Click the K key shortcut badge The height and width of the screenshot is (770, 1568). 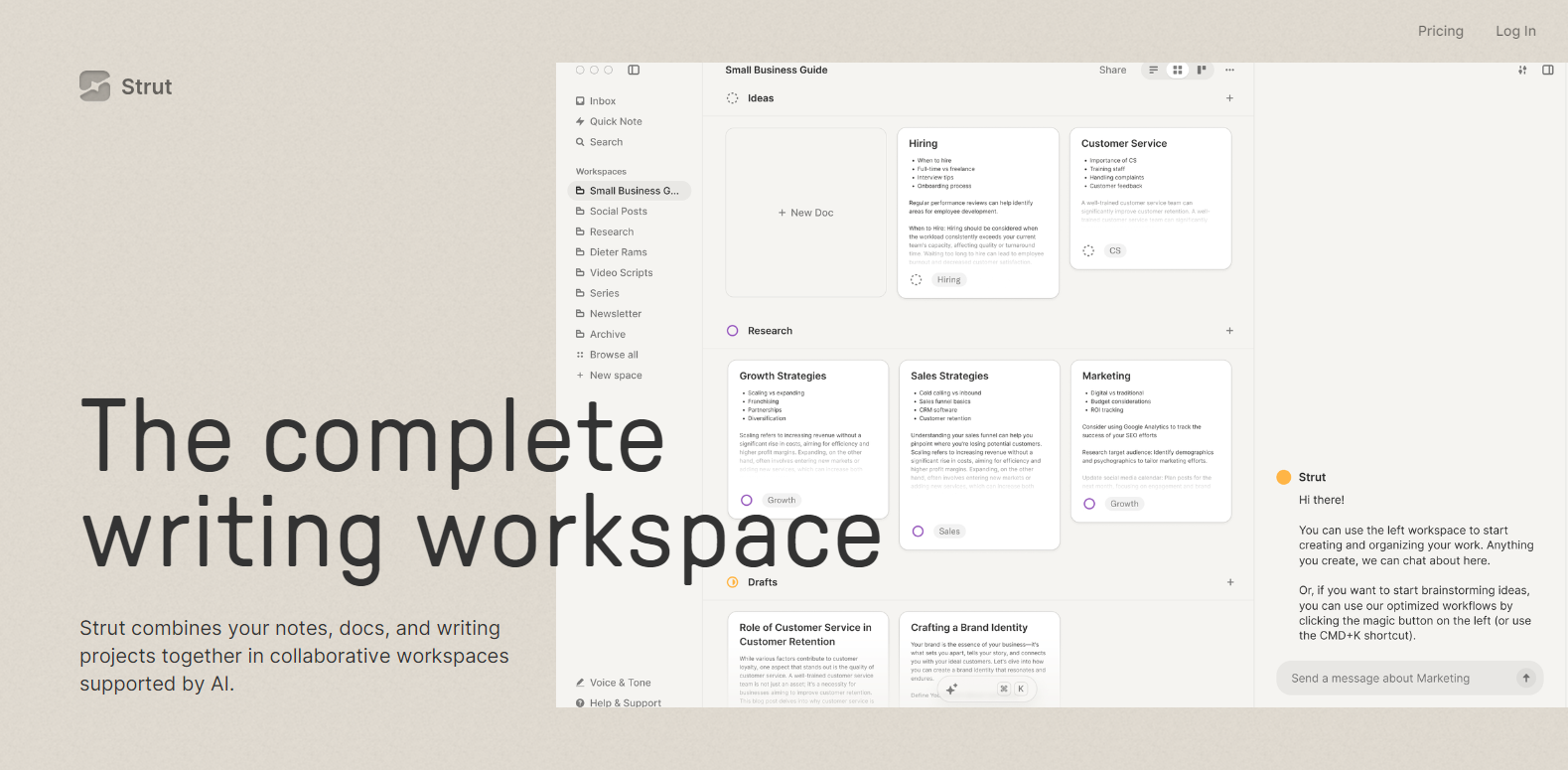[x=1021, y=689]
